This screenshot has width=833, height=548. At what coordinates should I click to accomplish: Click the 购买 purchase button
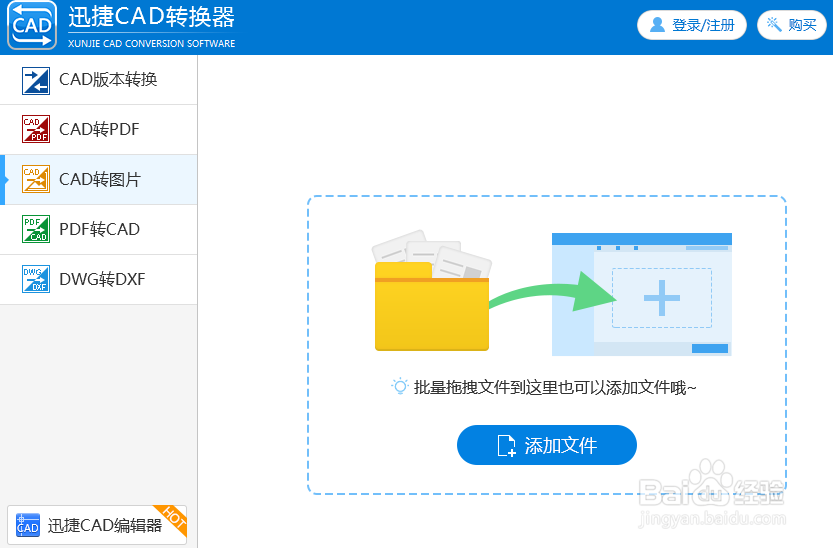tap(792, 25)
